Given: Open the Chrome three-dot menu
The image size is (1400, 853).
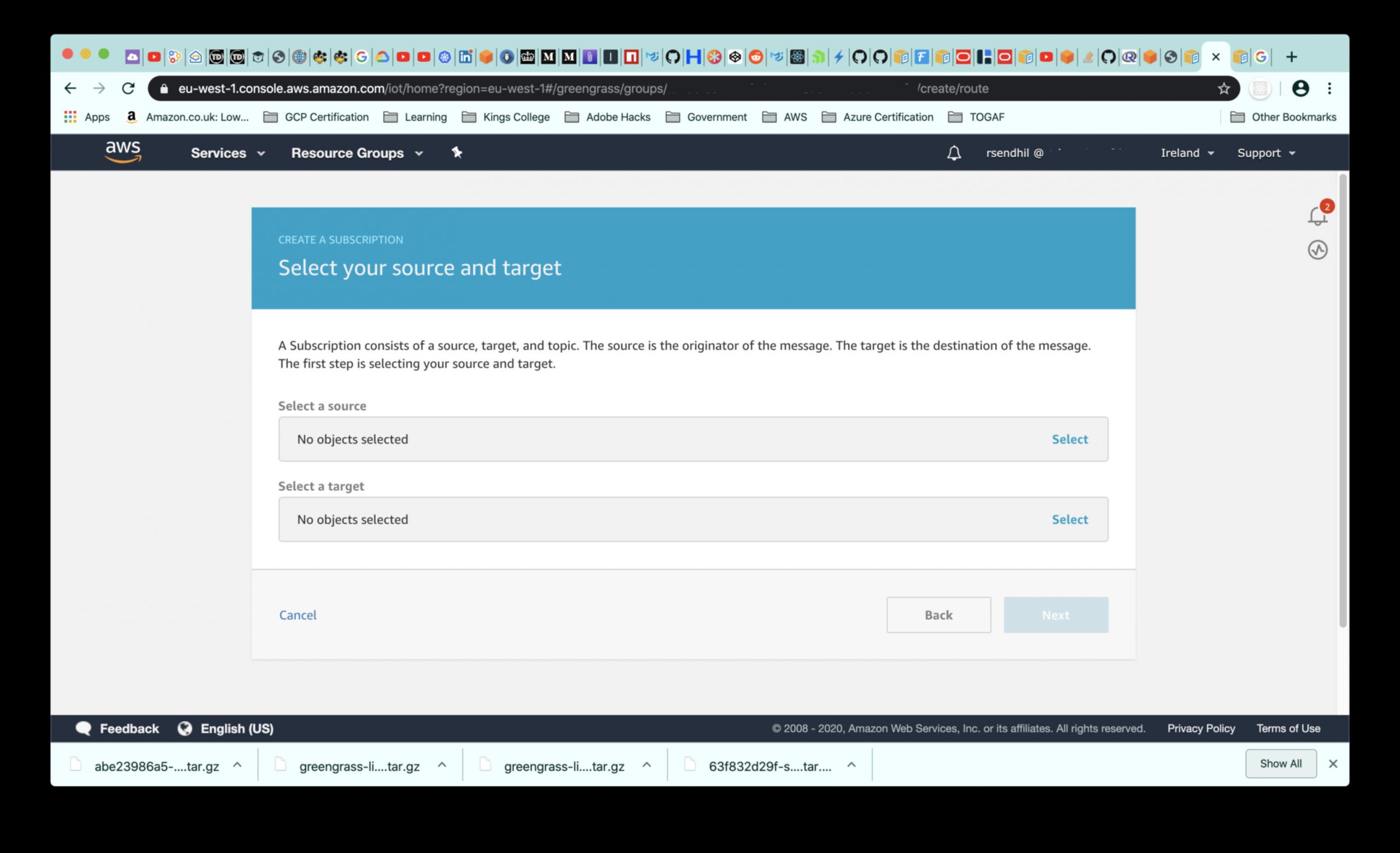Looking at the screenshot, I should (1329, 89).
